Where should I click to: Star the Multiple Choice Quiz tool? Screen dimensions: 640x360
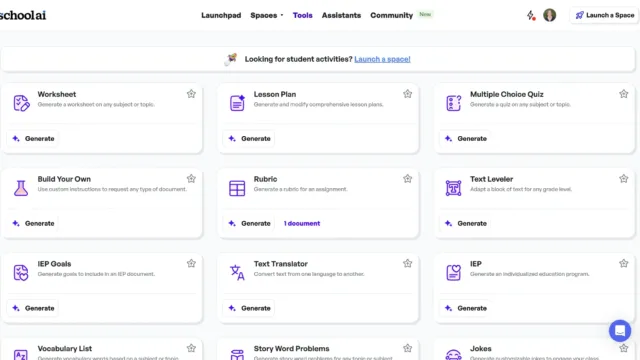[x=623, y=94]
